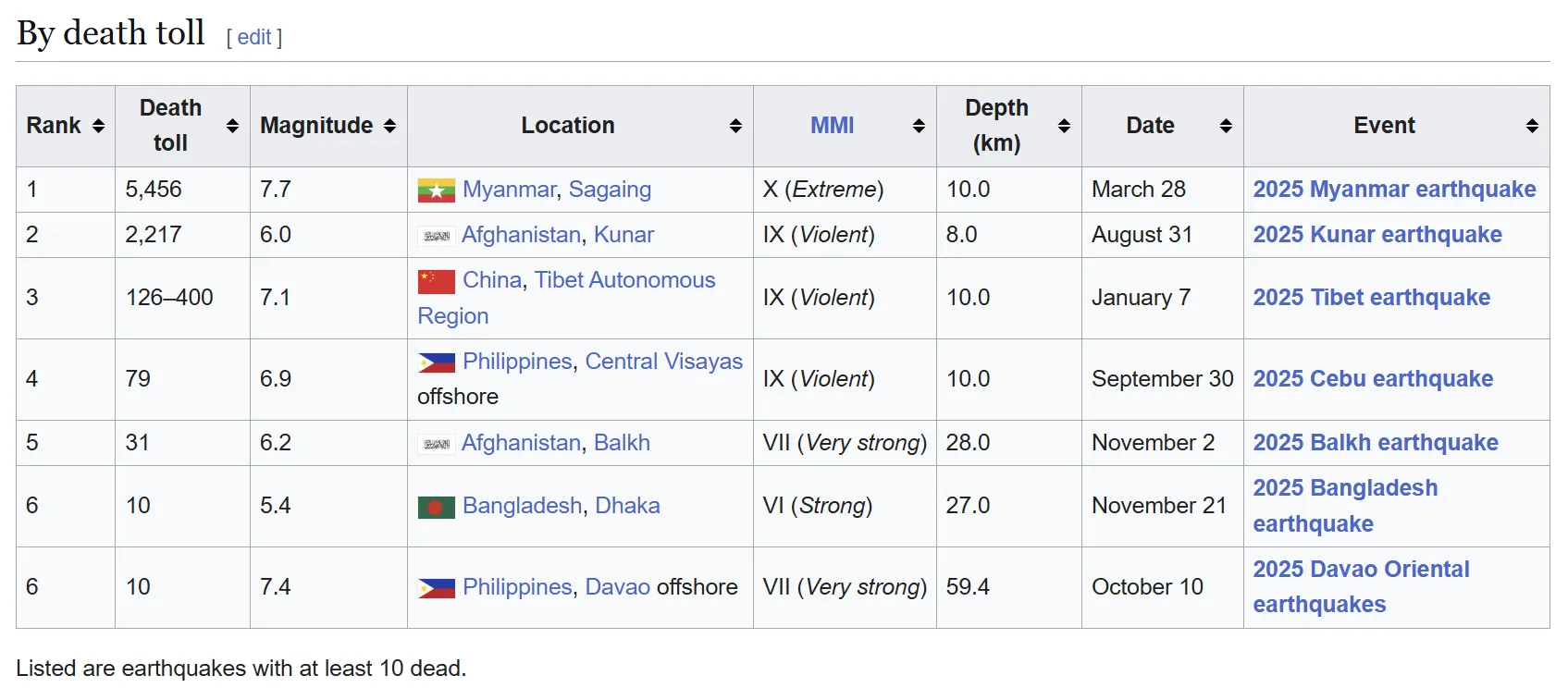Viewport: 1568px width, 700px height.
Task: Sort table by Rank column arrows
Action: point(98,126)
